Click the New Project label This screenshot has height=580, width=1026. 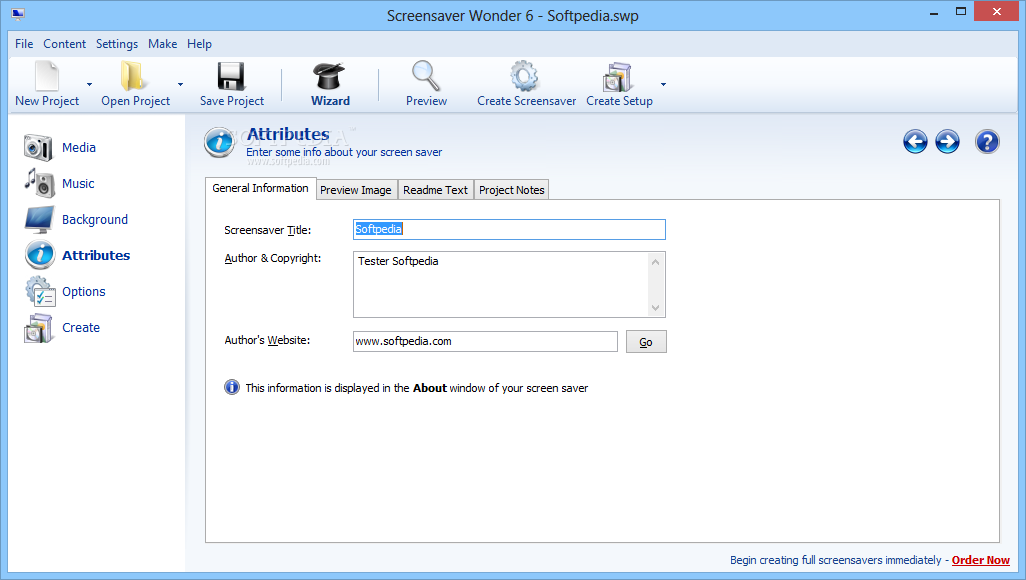tap(47, 101)
